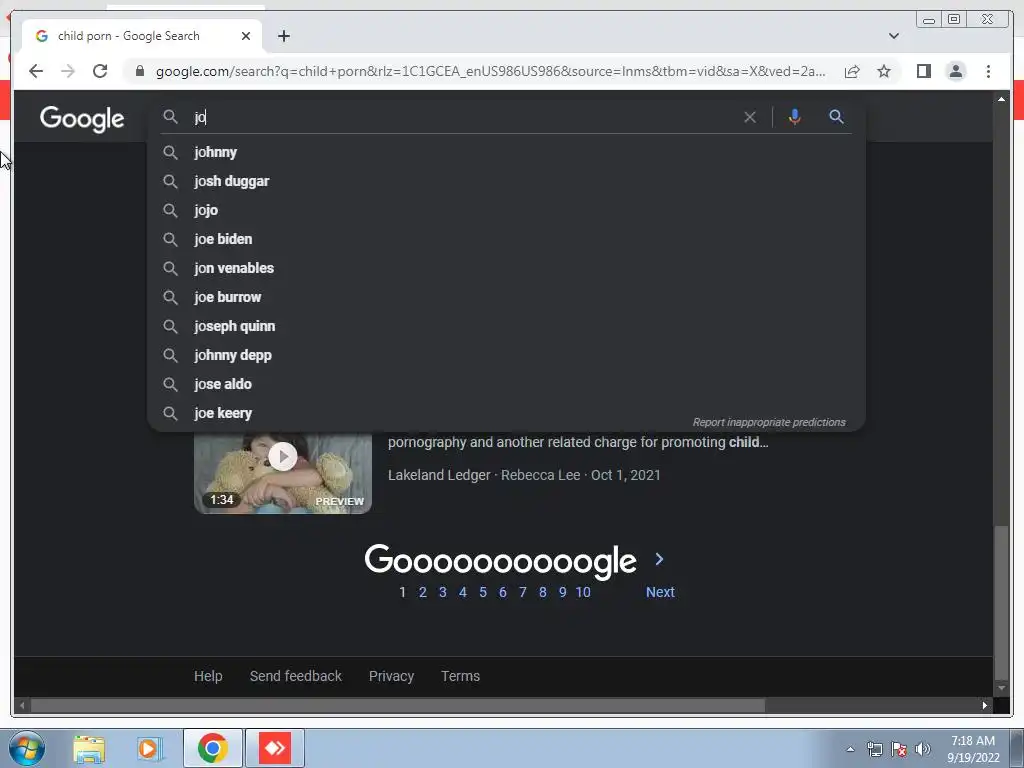Viewport: 1024px width, 768px height.
Task: Click the horizontal scrollbar thumb
Action: (398, 705)
